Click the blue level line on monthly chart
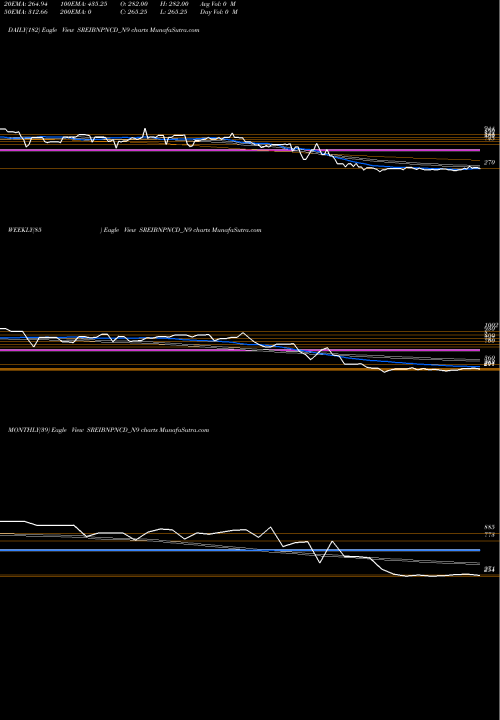This screenshot has width=500, height=720. pyautogui.click(x=240, y=550)
